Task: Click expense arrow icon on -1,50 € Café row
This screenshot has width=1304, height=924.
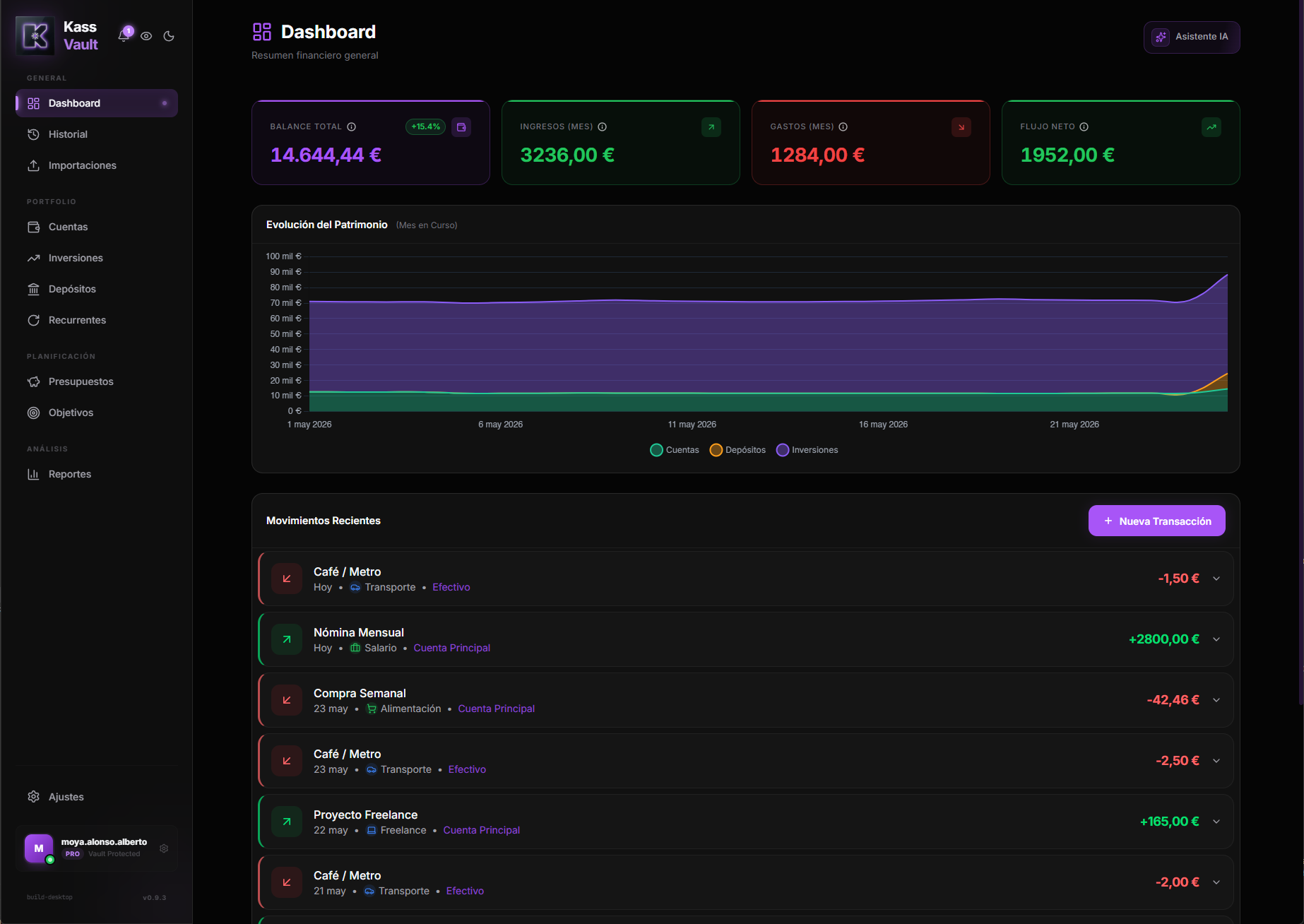Action: coord(287,579)
